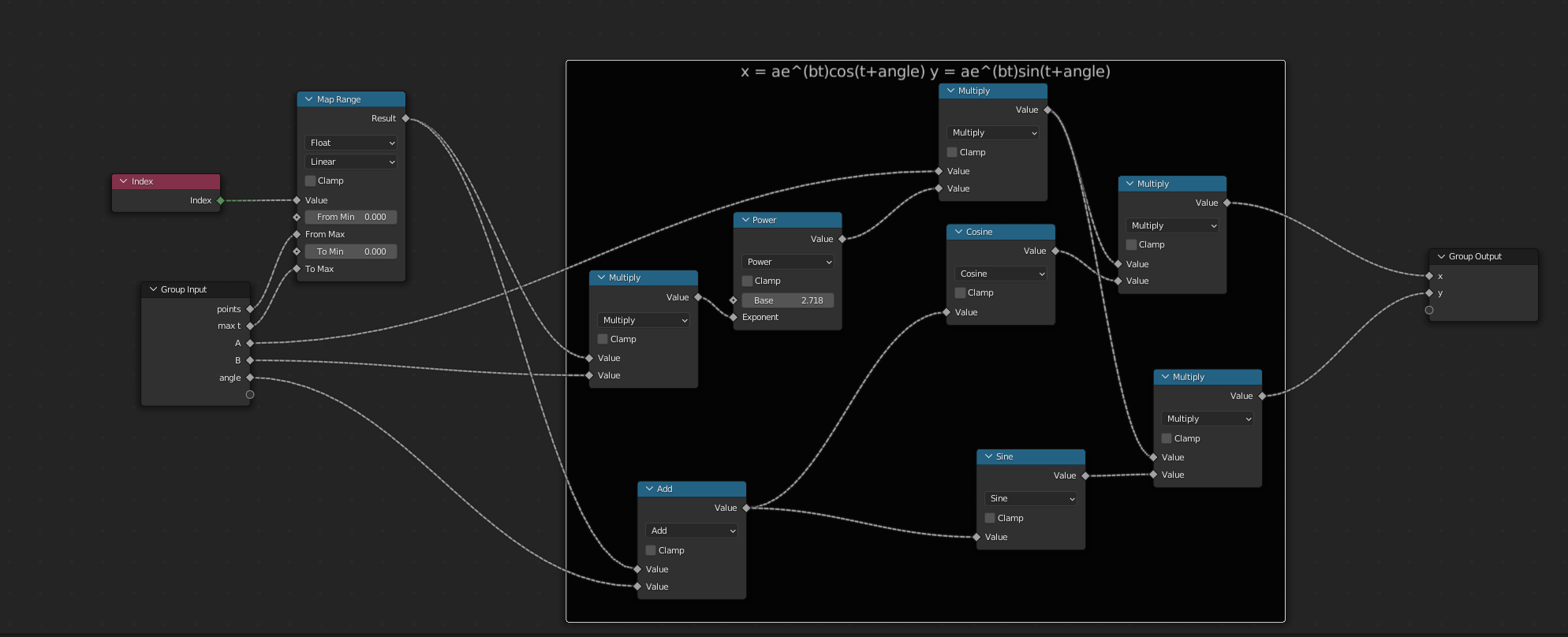Image resolution: width=1568 pixels, height=637 pixels.
Task: Enable Clamp checkbox in Sine node
Action: tap(990, 518)
